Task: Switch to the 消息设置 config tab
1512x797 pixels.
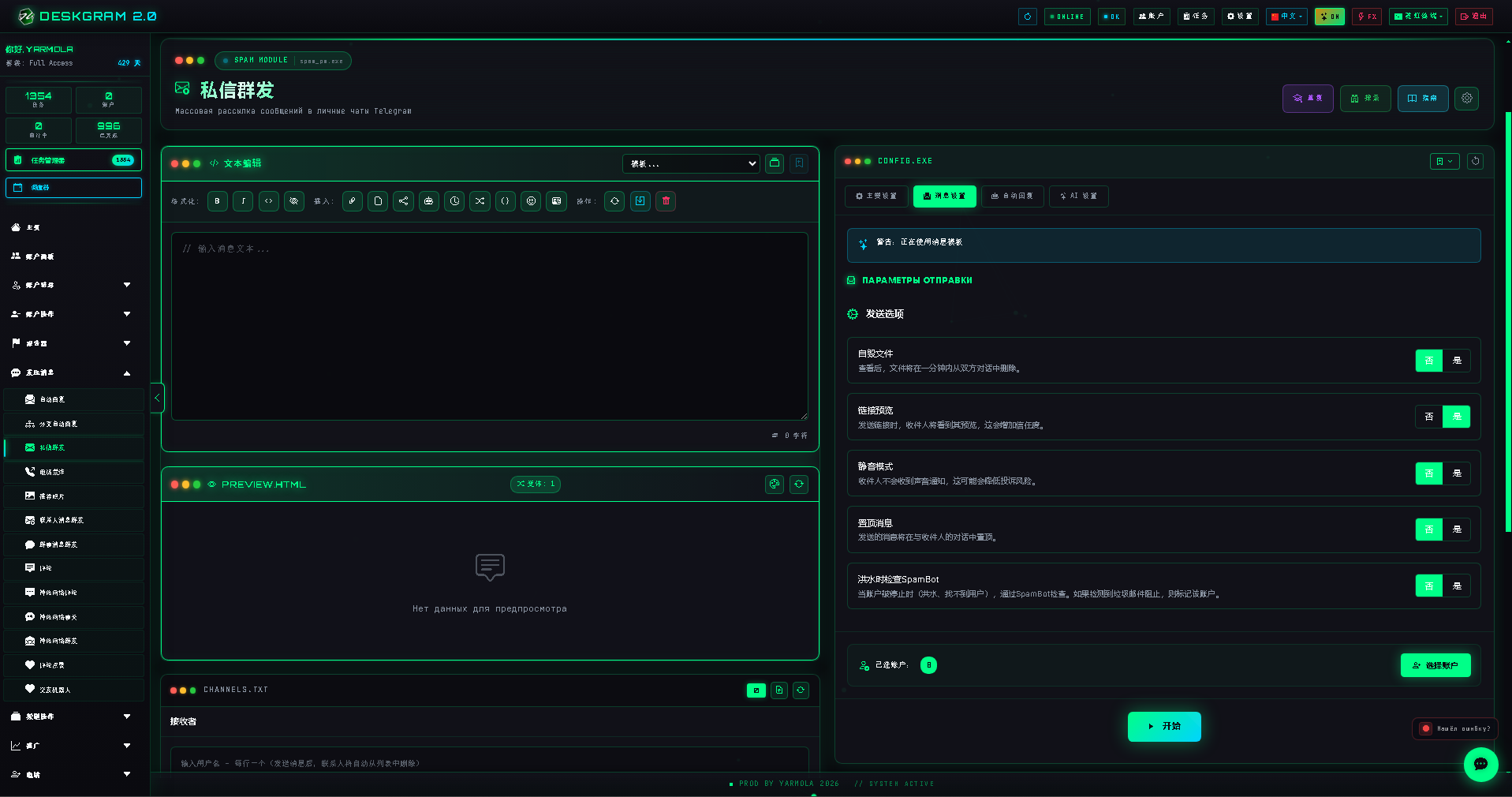Action: click(x=944, y=196)
